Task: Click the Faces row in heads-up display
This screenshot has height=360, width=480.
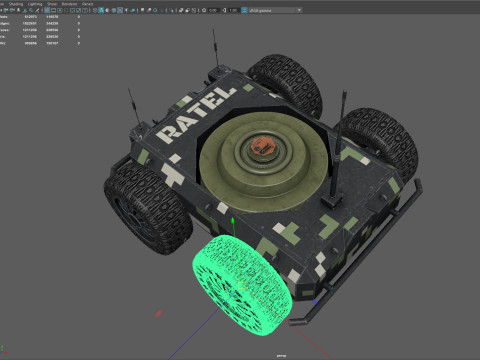Action: pyautogui.click(x=40, y=30)
